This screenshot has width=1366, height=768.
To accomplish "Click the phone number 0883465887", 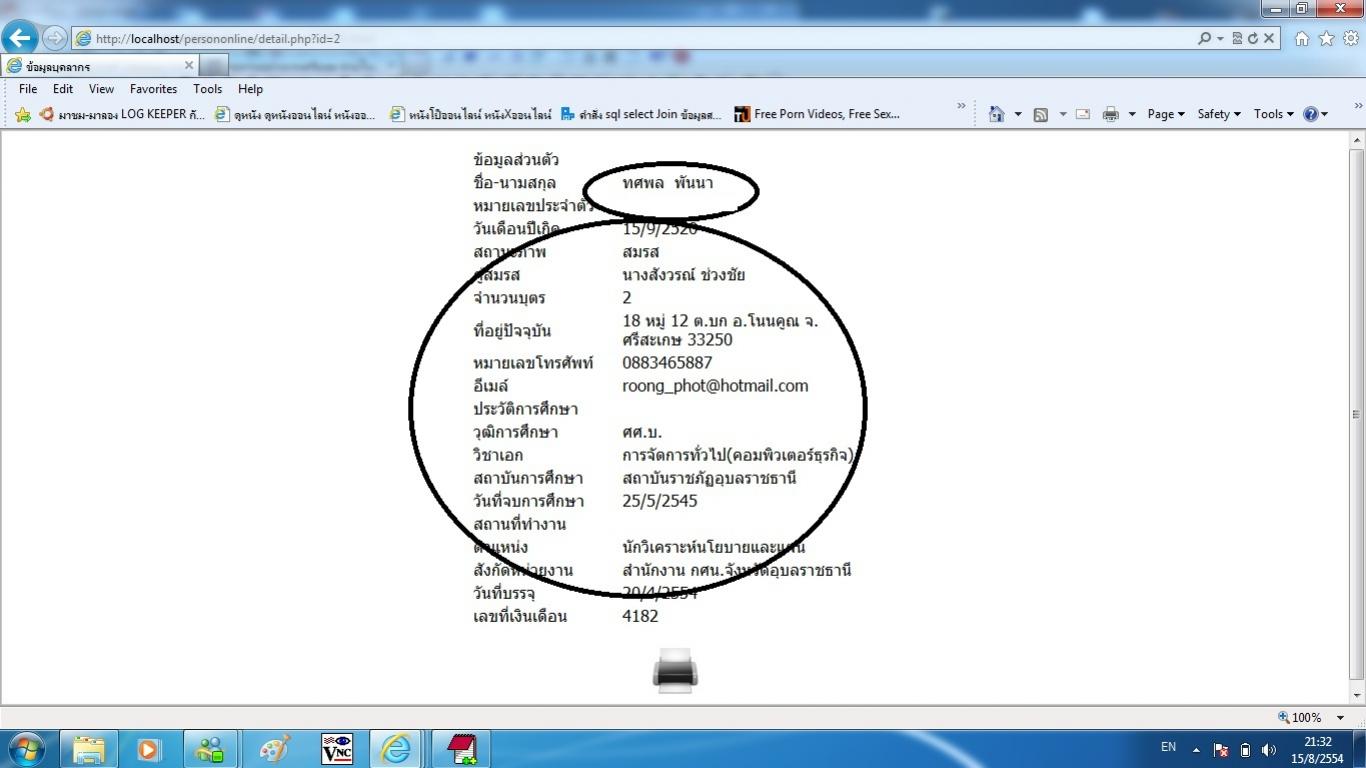I will pos(667,363).
